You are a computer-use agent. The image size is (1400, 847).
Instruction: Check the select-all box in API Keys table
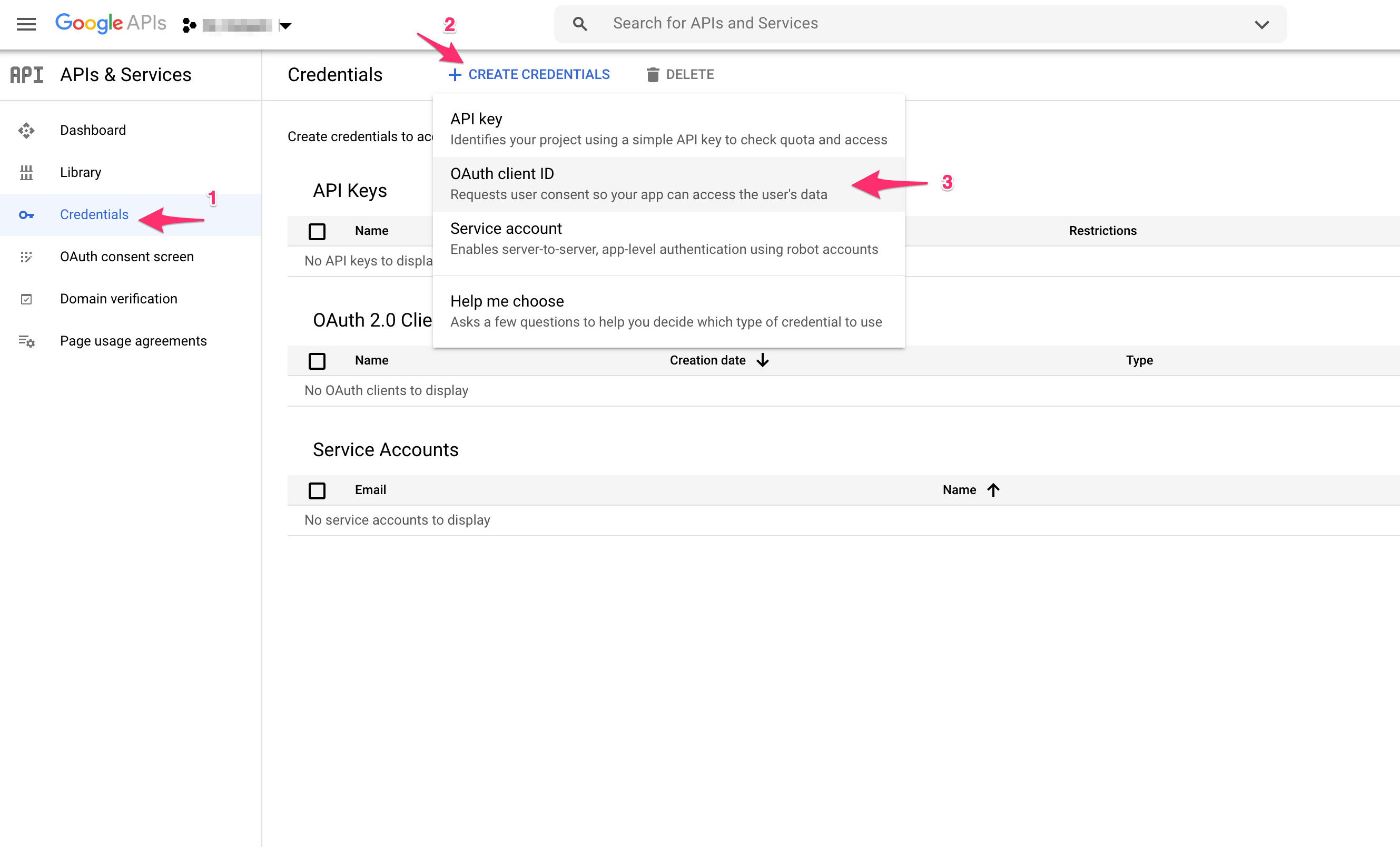[317, 231]
